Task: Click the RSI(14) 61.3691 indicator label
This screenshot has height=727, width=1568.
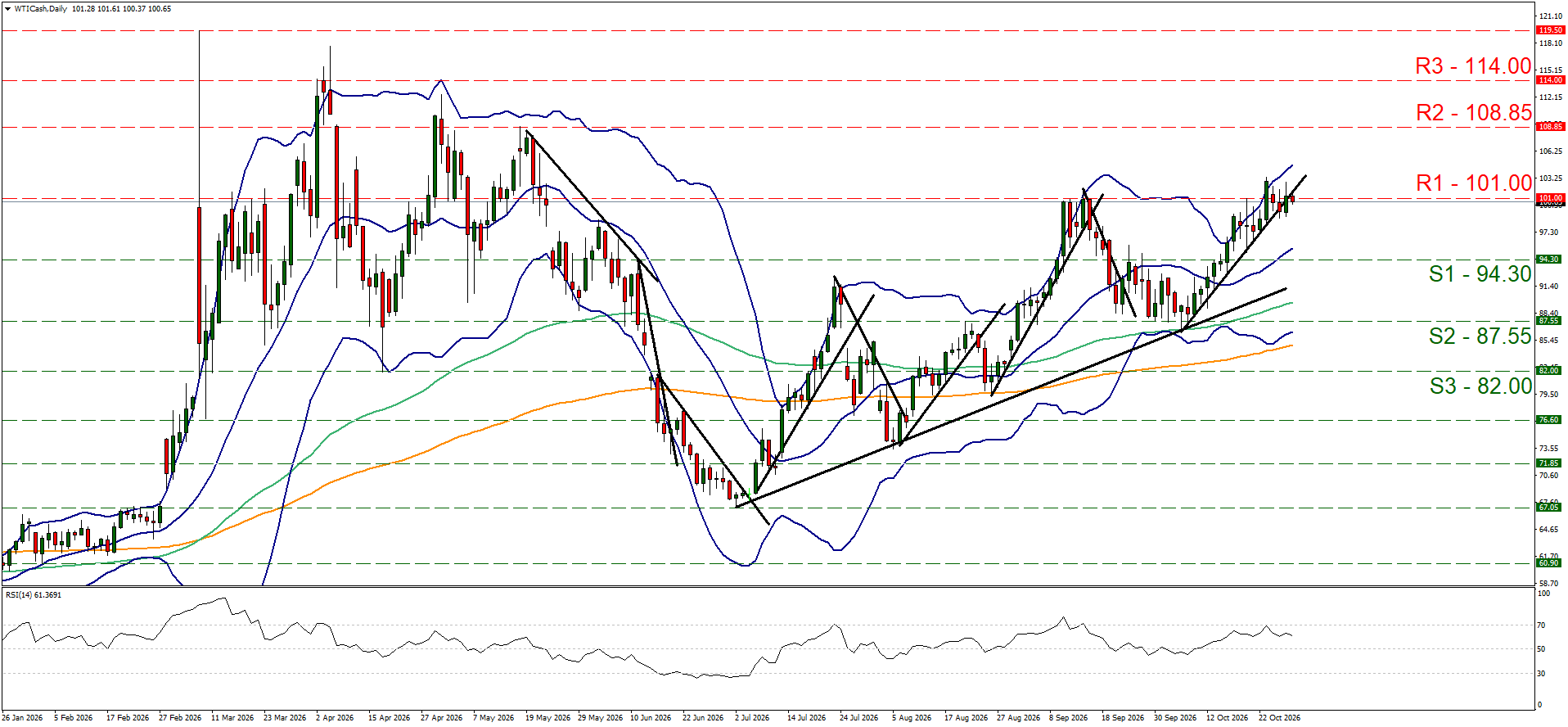Action: (x=34, y=595)
